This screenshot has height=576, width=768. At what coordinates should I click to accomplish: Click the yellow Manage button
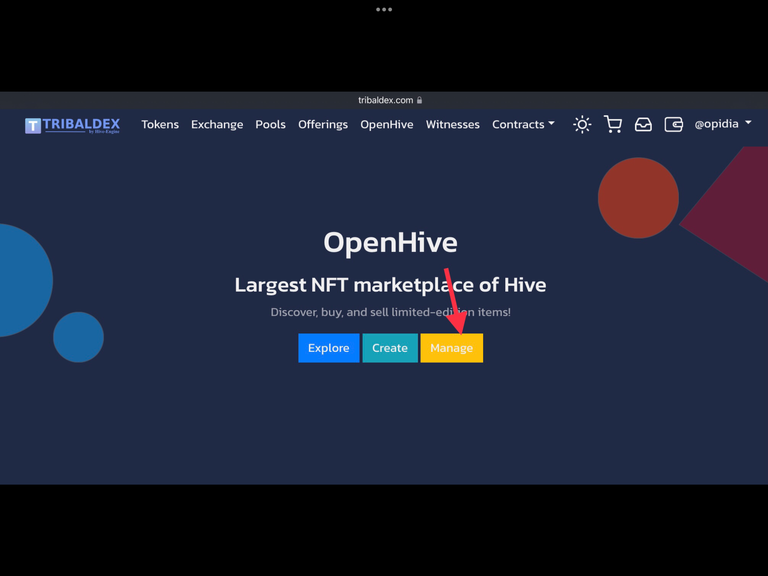[x=452, y=348]
